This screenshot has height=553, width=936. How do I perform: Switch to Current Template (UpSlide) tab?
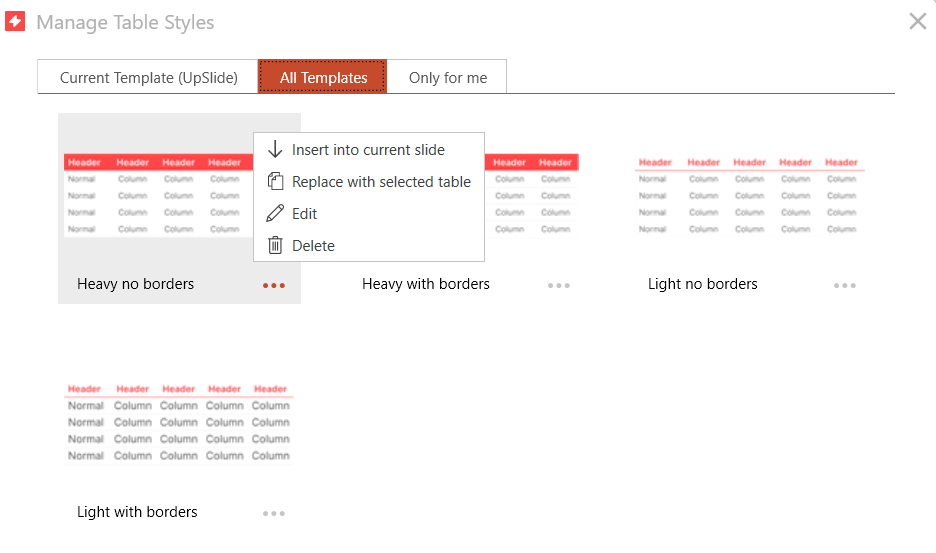coord(148,78)
